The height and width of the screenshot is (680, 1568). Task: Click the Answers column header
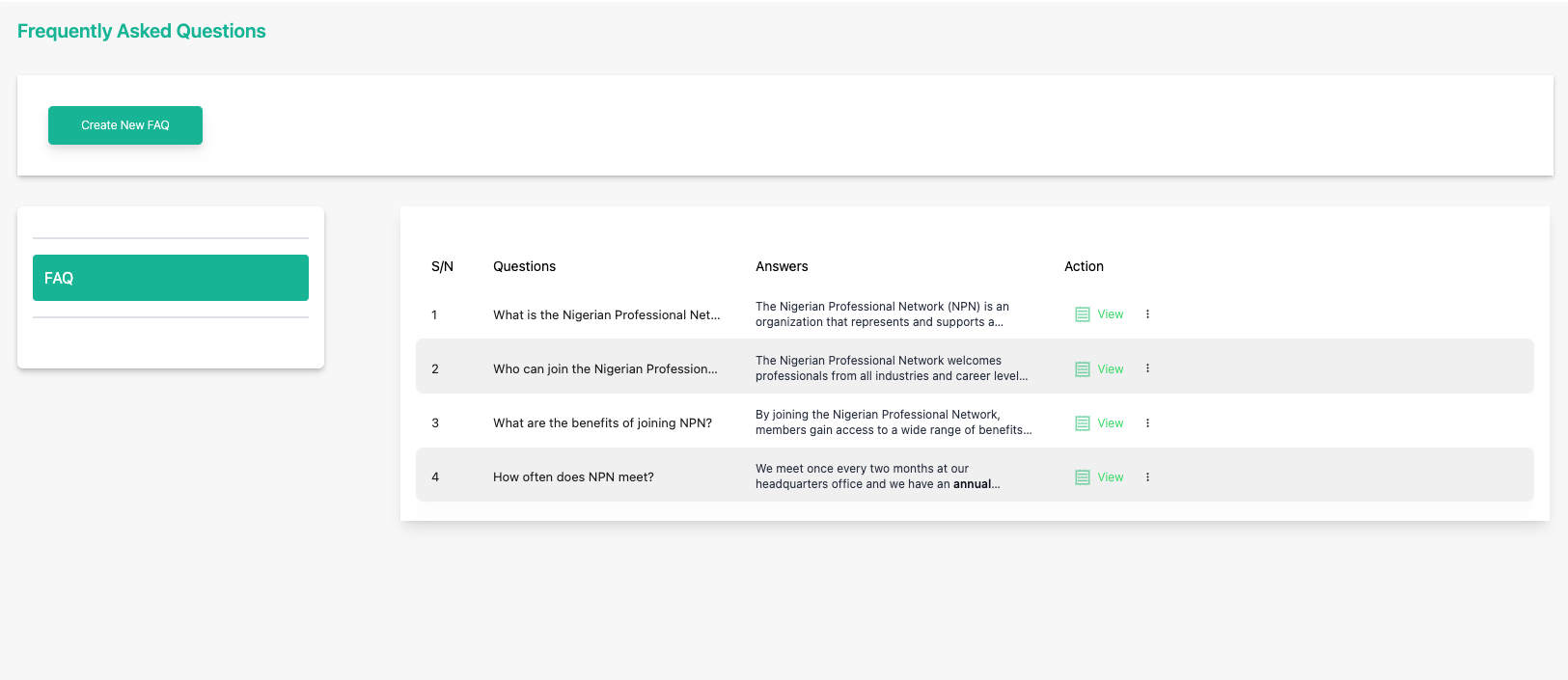[x=782, y=266]
